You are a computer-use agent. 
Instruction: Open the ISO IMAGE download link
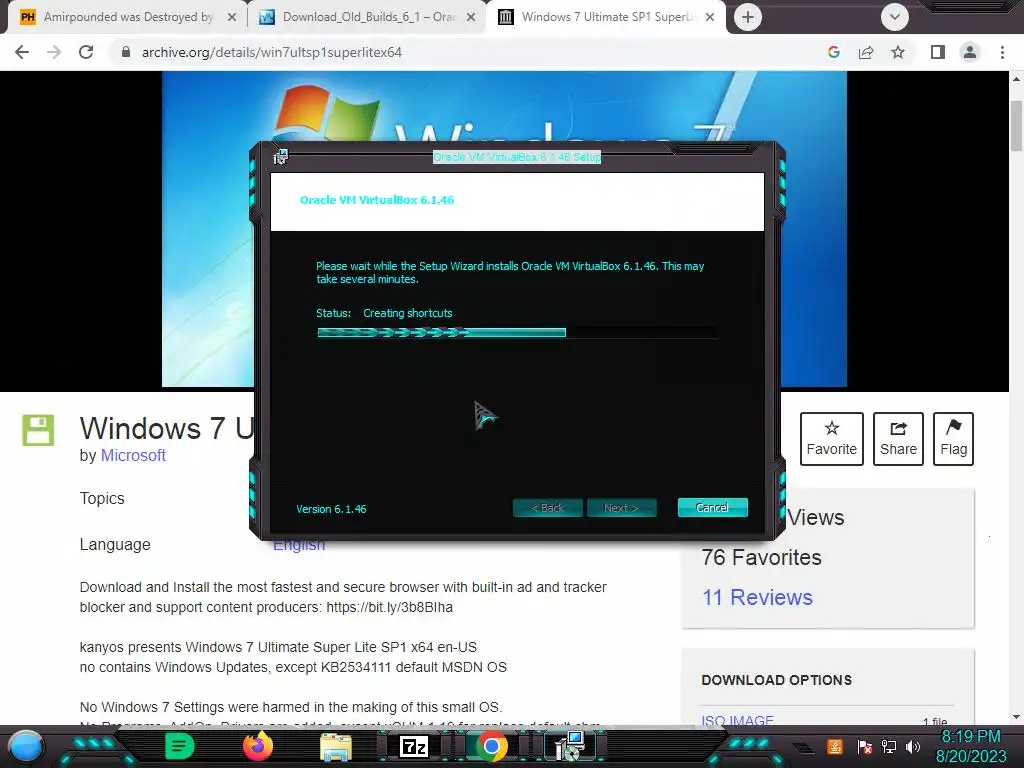click(x=737, y=721)
